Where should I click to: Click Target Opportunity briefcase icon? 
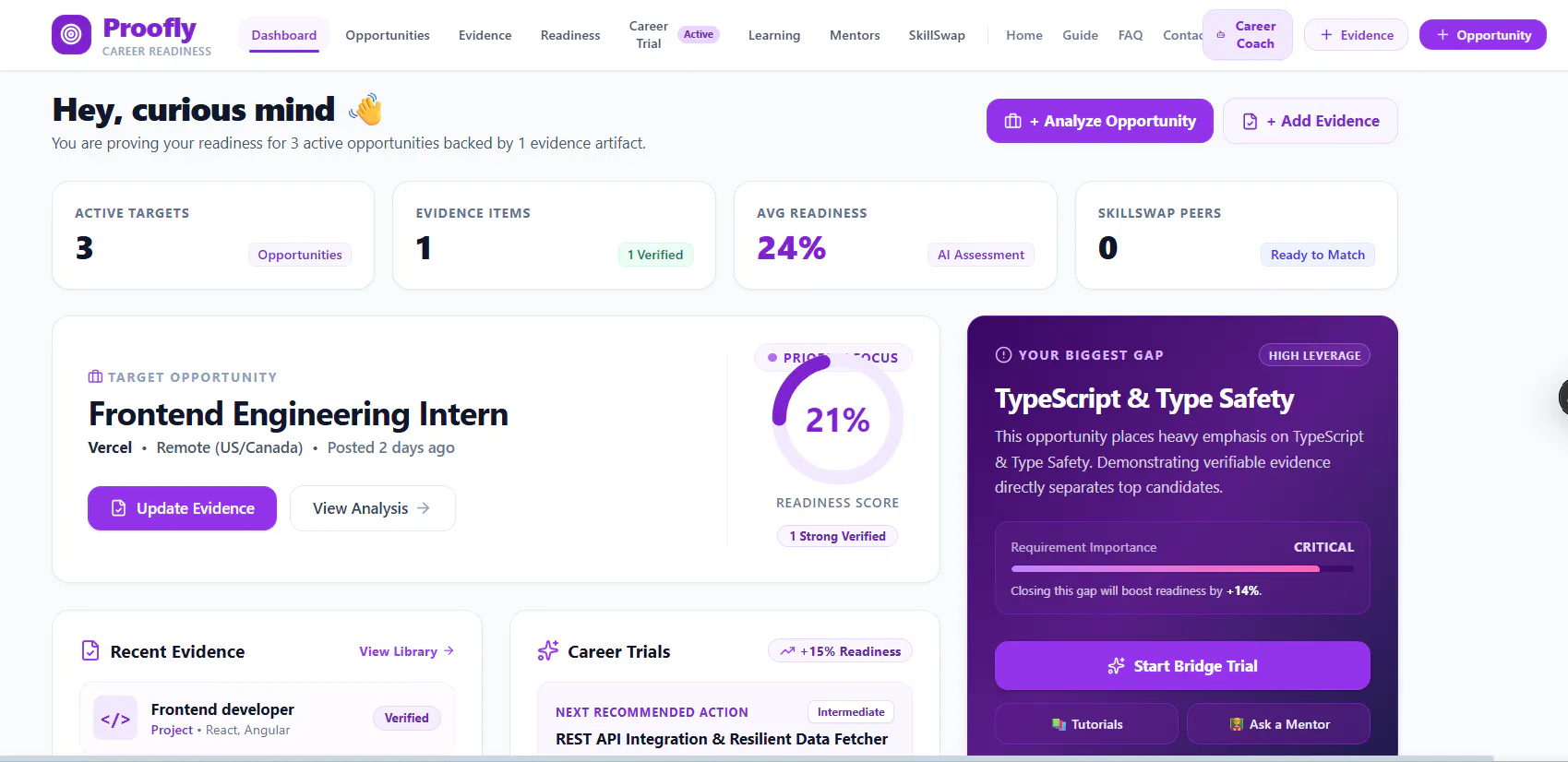(x=95, y=376)
